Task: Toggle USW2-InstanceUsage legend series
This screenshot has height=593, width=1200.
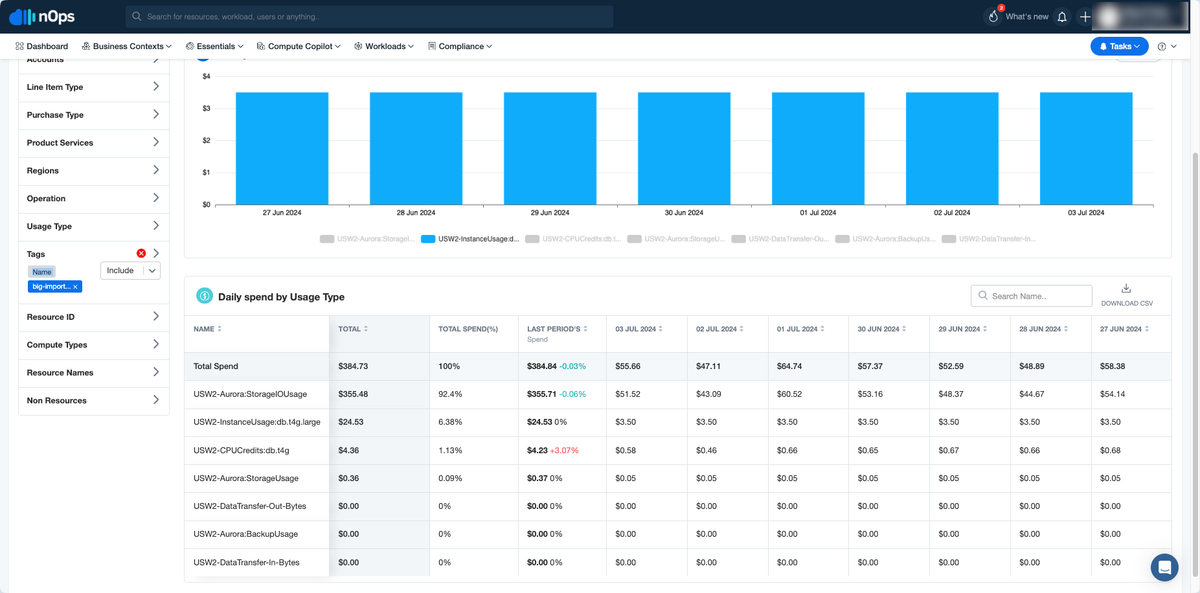Action: (470, 239)
